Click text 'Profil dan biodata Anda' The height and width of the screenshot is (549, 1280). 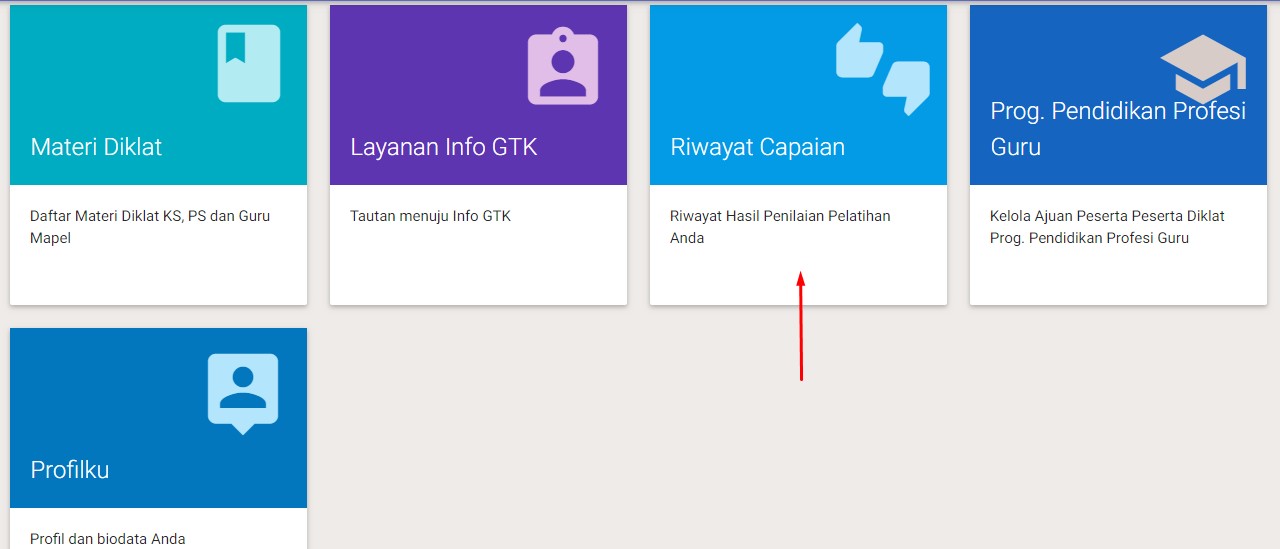pos(108,539)
